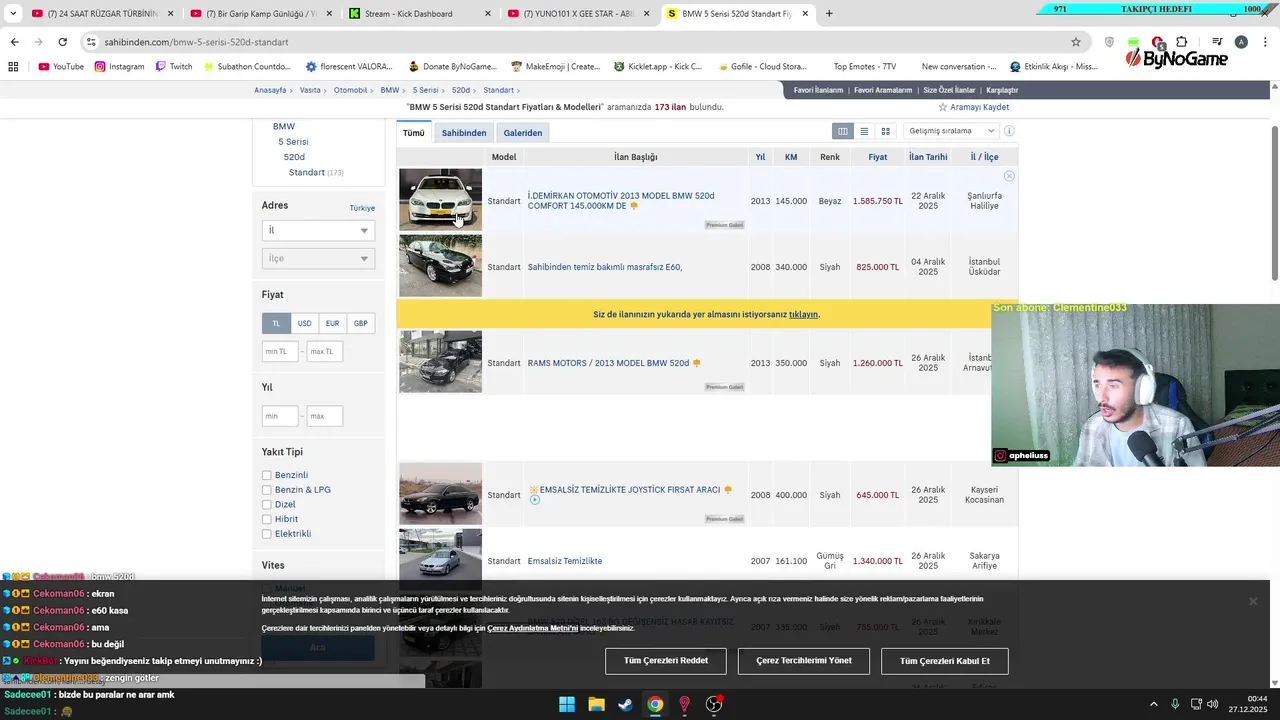Open the Otomobil breadcrumb link
This screenshot has width=1280, height=720.
click(350, 90)
